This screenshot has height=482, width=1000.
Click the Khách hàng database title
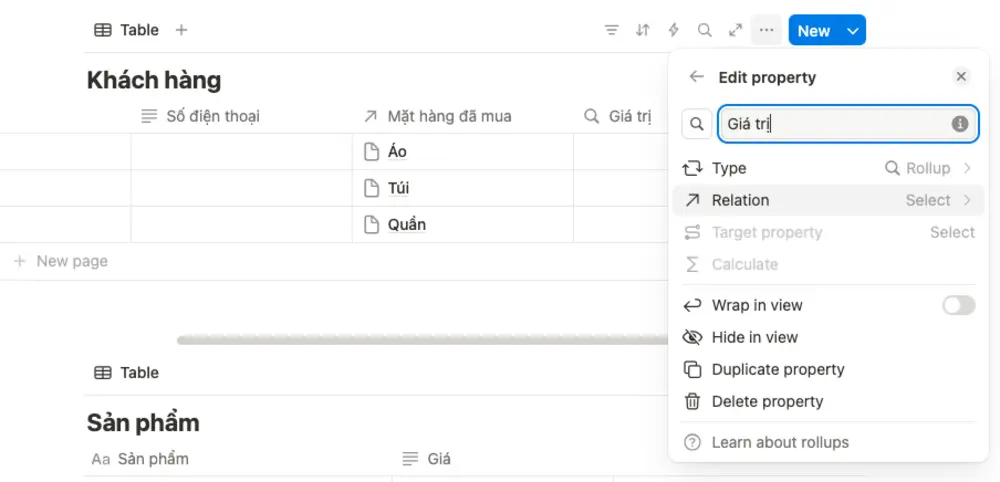tap(154, 80)
